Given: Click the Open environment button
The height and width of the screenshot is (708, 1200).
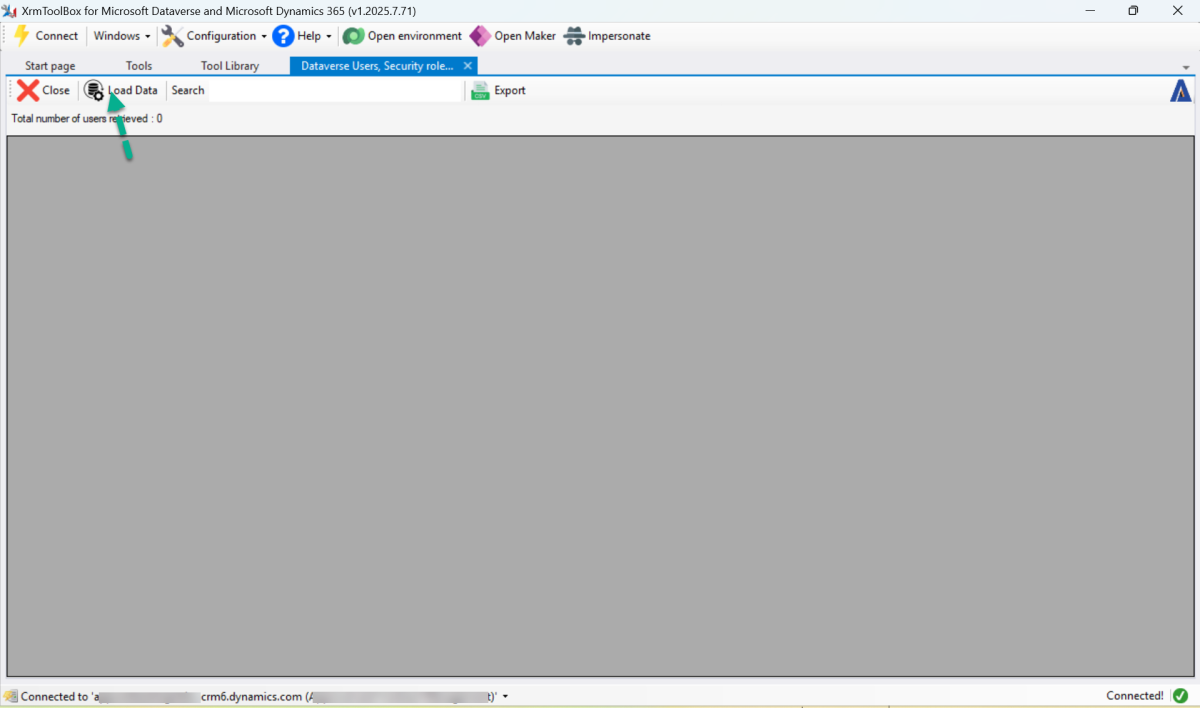Looking at the screenshot, I should [x=402, y=36].
